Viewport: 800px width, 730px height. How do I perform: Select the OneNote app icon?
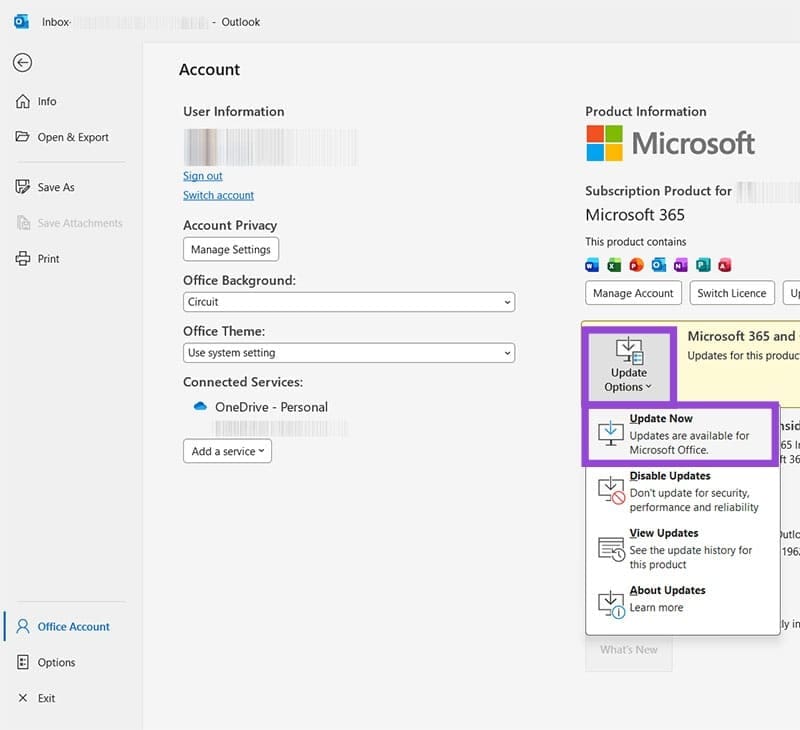678,265
